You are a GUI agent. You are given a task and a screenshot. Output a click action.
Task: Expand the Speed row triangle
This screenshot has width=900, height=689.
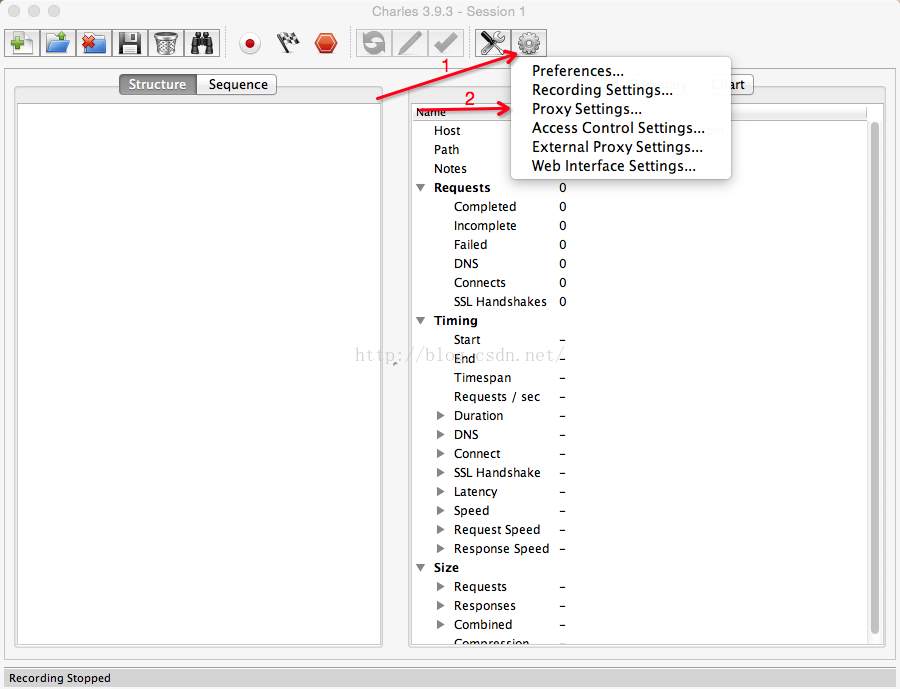click(x=440, y=510)
